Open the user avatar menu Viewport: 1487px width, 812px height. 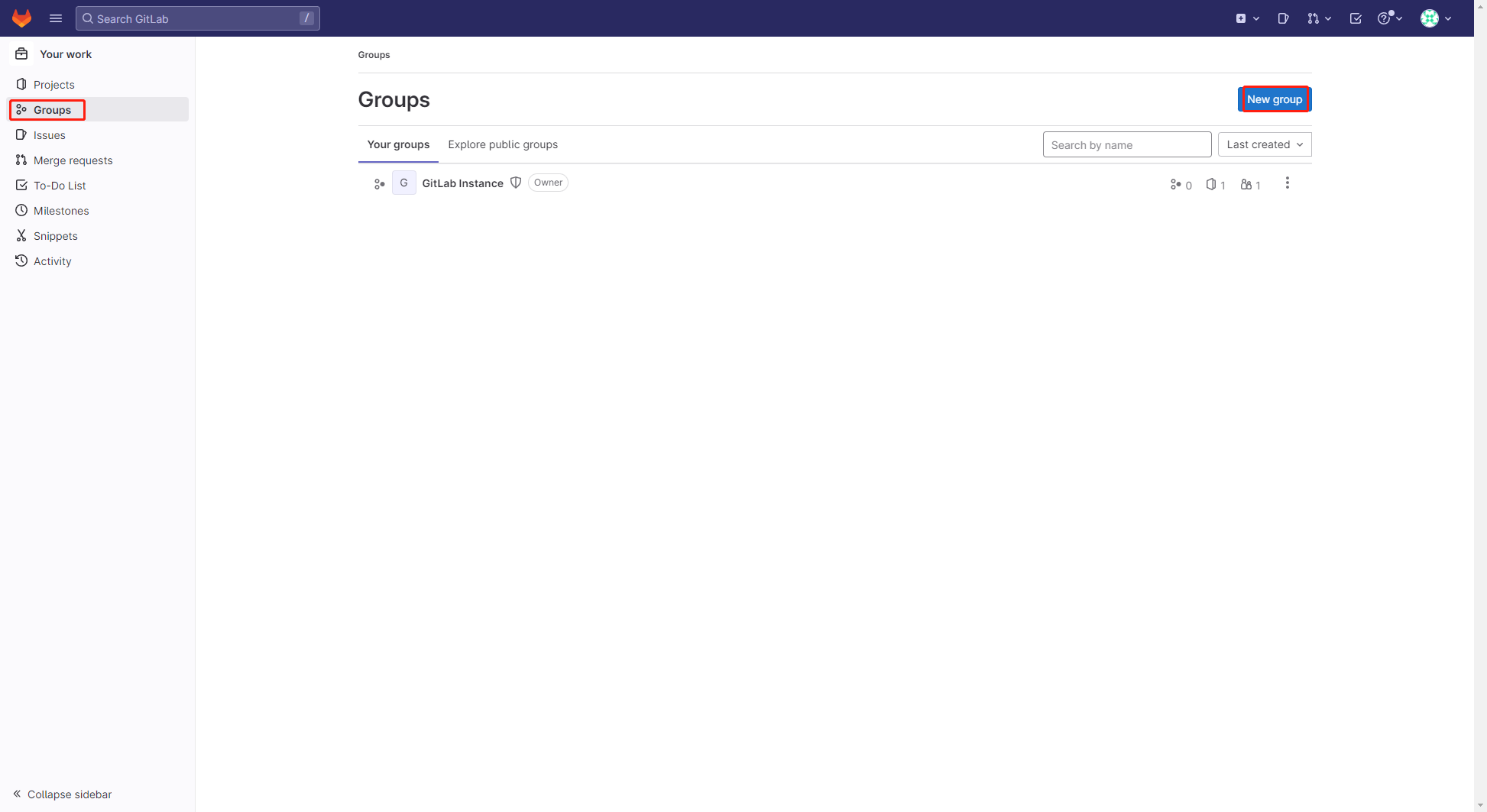coord(1436,18)
